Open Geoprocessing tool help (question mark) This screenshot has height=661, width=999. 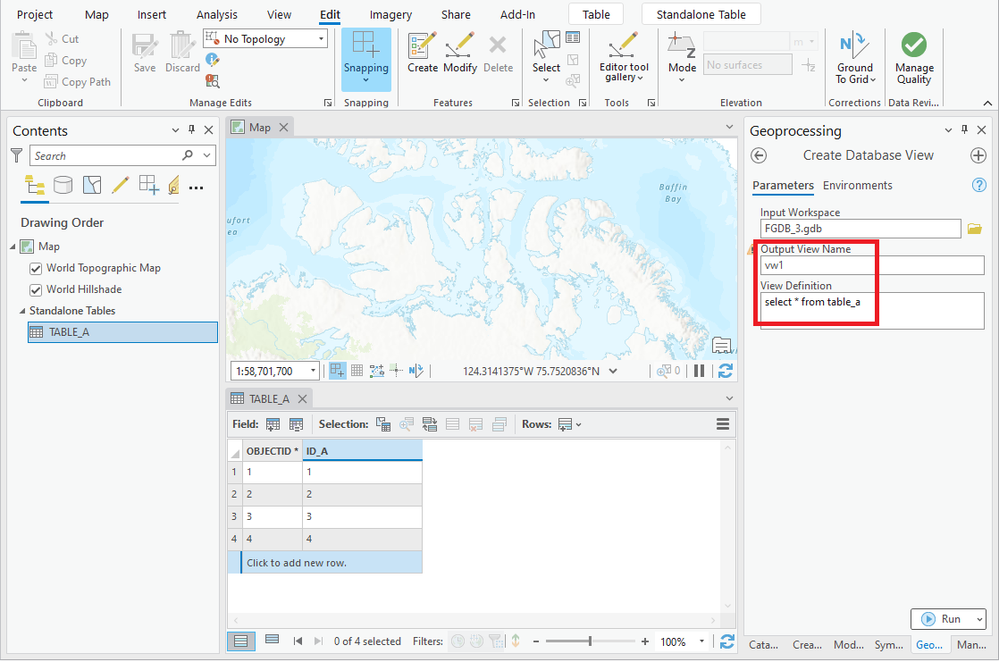979,185
